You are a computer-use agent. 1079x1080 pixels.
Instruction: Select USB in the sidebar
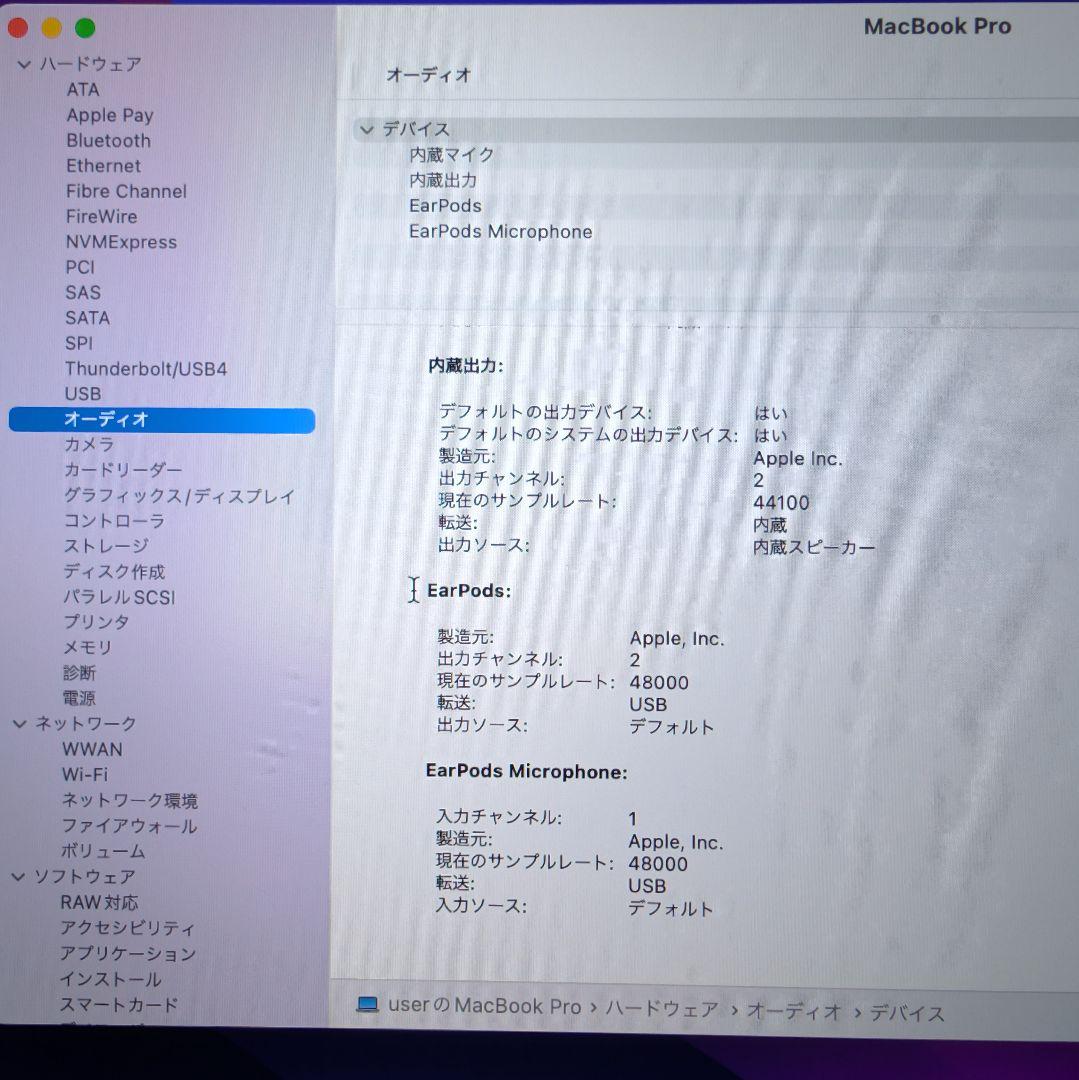point(83,394)
